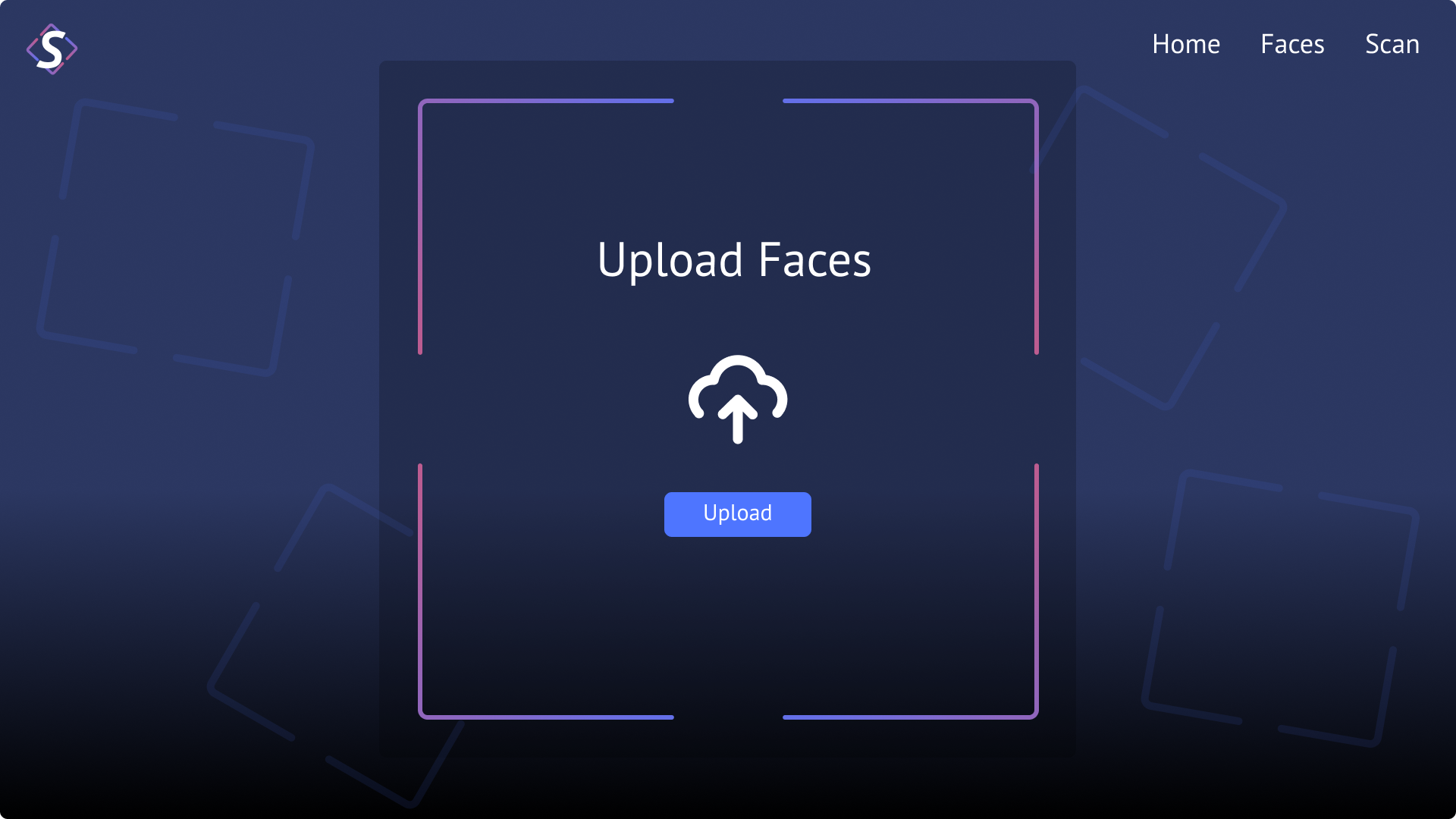This screenshot has height=819, width=1456.
Task: Hit the blue Upload button
Action: tap(738, 514)
